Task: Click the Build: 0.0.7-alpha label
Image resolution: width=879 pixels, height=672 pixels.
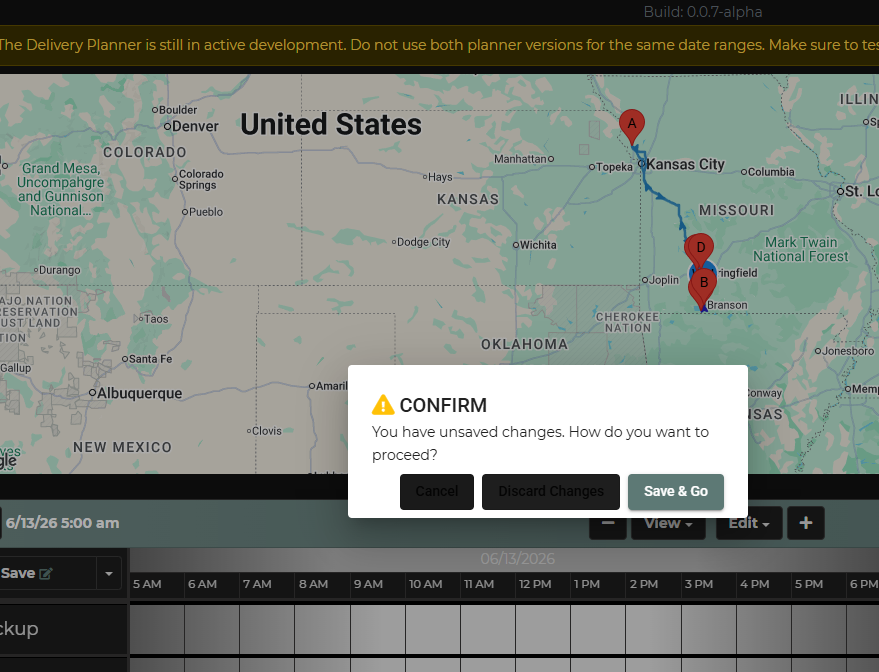Action: [x=702, y=12]
